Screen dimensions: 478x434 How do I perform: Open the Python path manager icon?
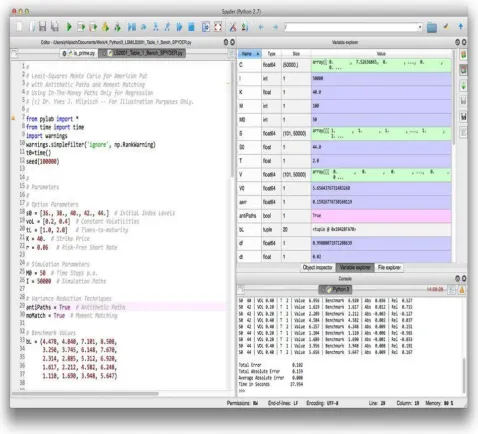245,27
